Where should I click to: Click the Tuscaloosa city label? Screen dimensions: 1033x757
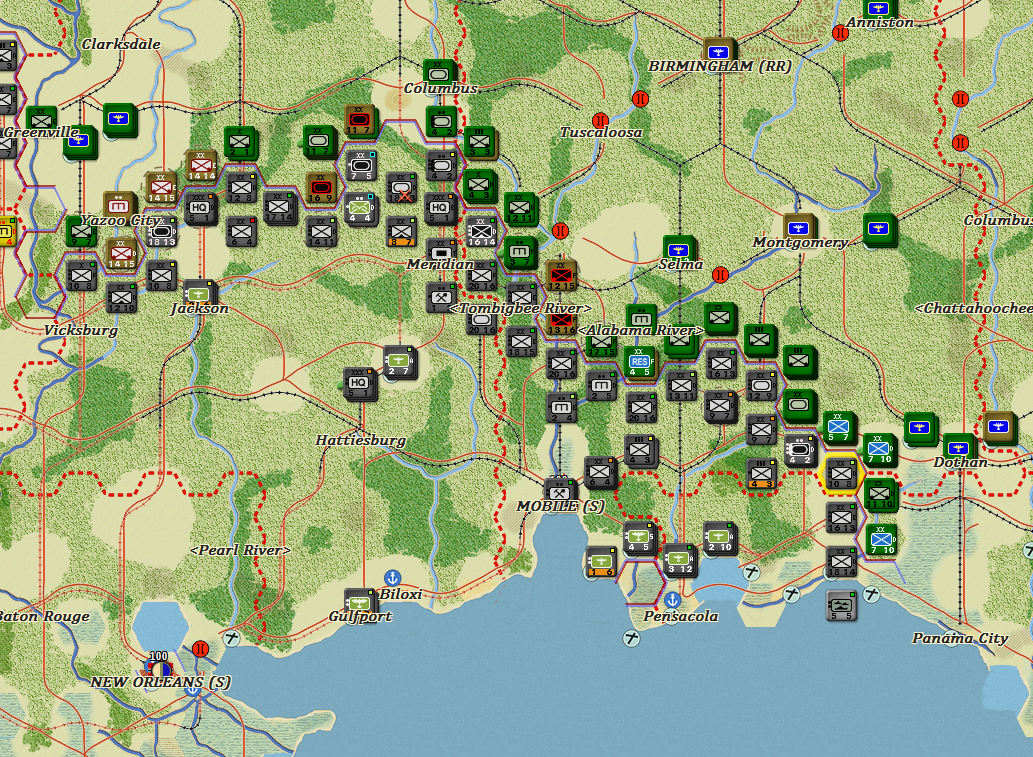(x=601, y=132)
